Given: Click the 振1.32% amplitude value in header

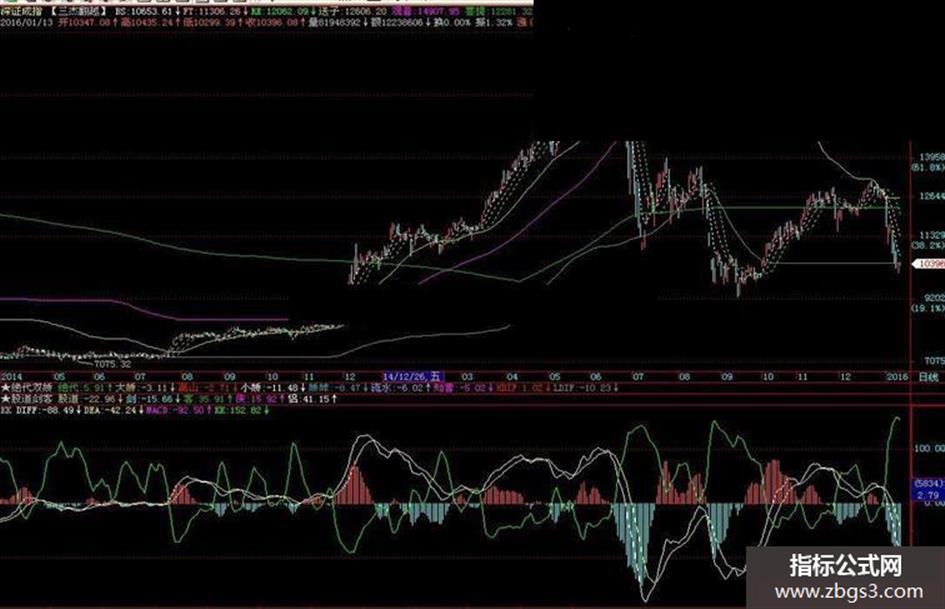Looking at the screenshot, I should pyautogui.click(x=492, y=23).
